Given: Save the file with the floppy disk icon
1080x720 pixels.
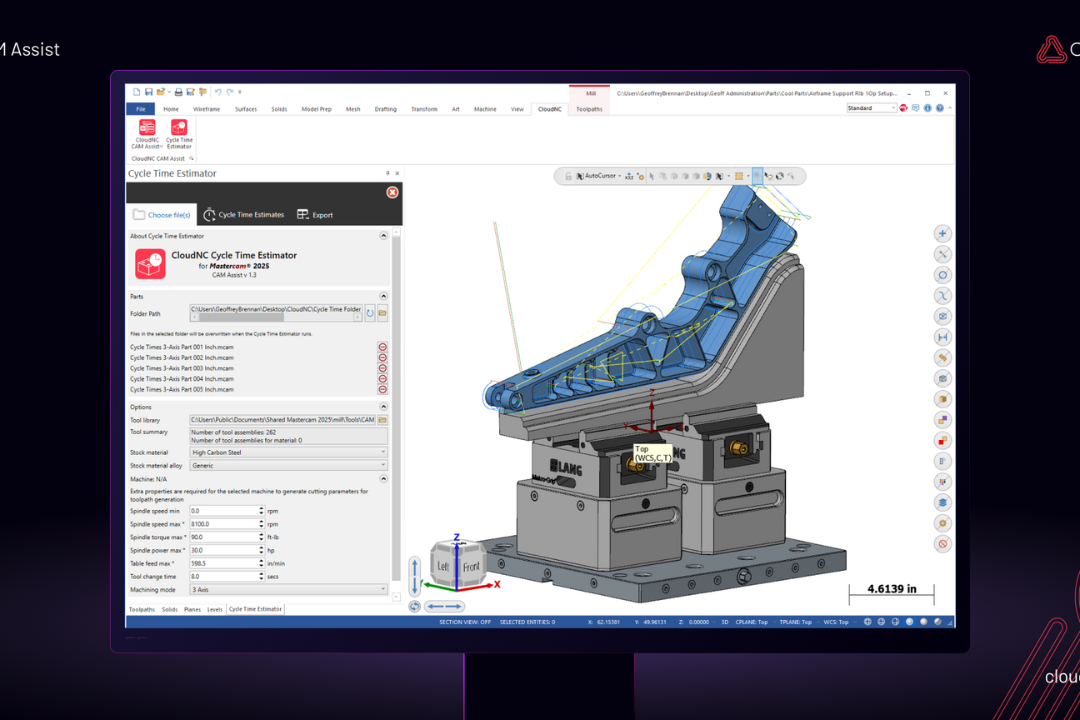Looking at the screenshot, I should [x=148, y=92].
